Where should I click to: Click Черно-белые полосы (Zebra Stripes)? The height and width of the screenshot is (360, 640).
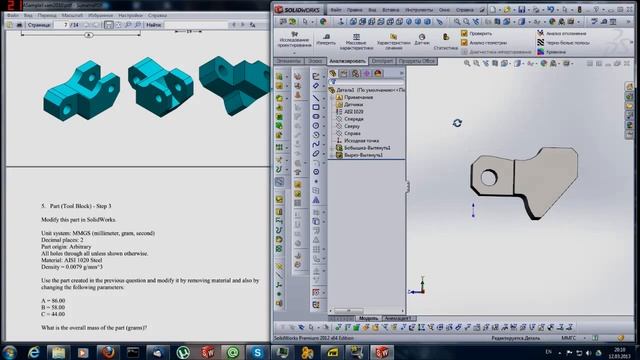562,42
